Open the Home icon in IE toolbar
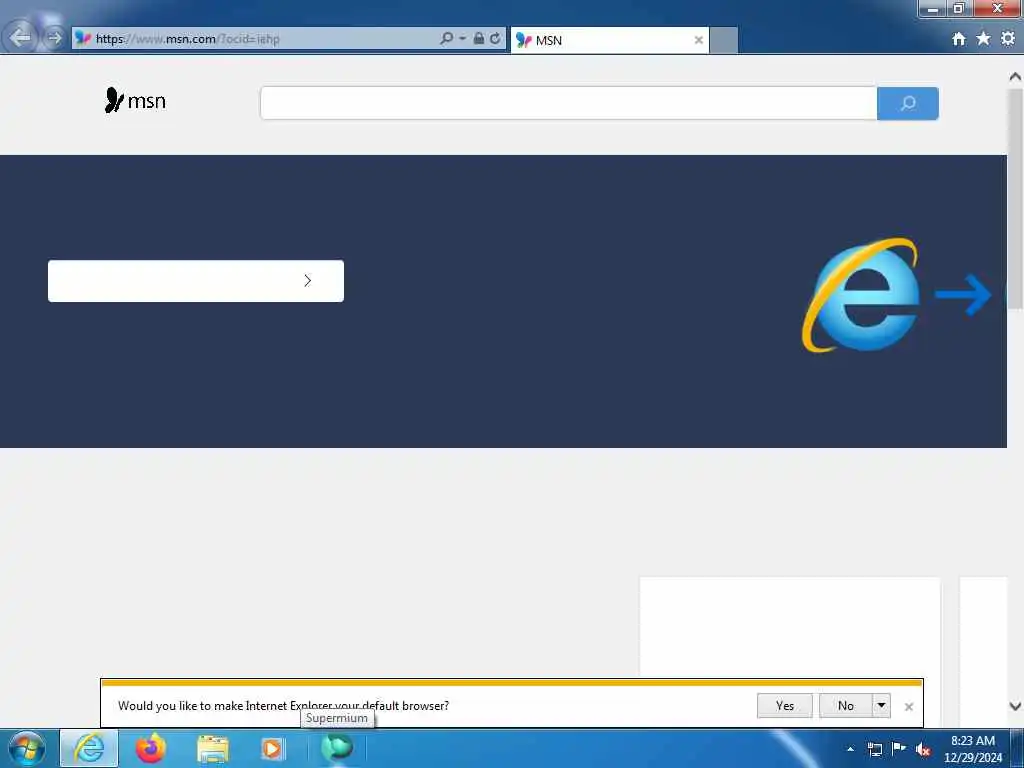 point(958,39)
